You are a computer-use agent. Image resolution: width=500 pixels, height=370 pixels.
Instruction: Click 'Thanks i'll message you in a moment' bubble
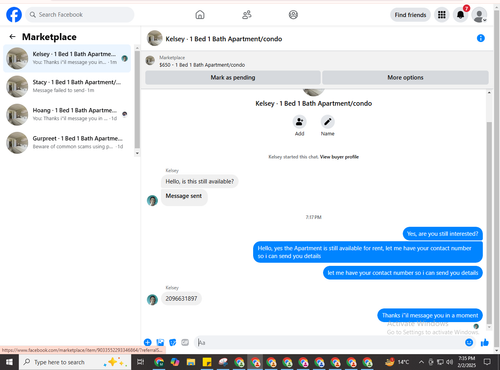point(430,315)
